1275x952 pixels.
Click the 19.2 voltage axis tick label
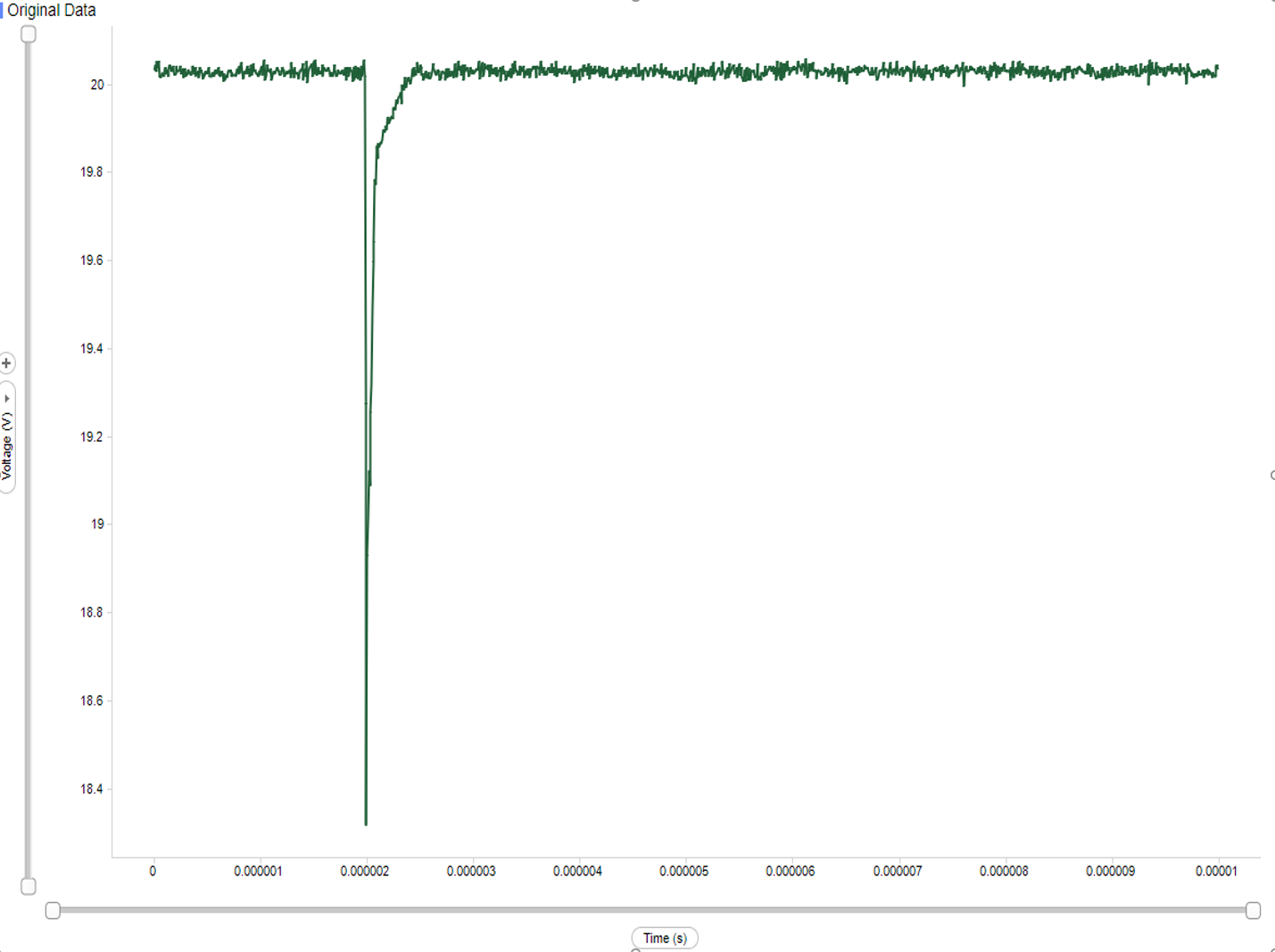click(92, 436)
